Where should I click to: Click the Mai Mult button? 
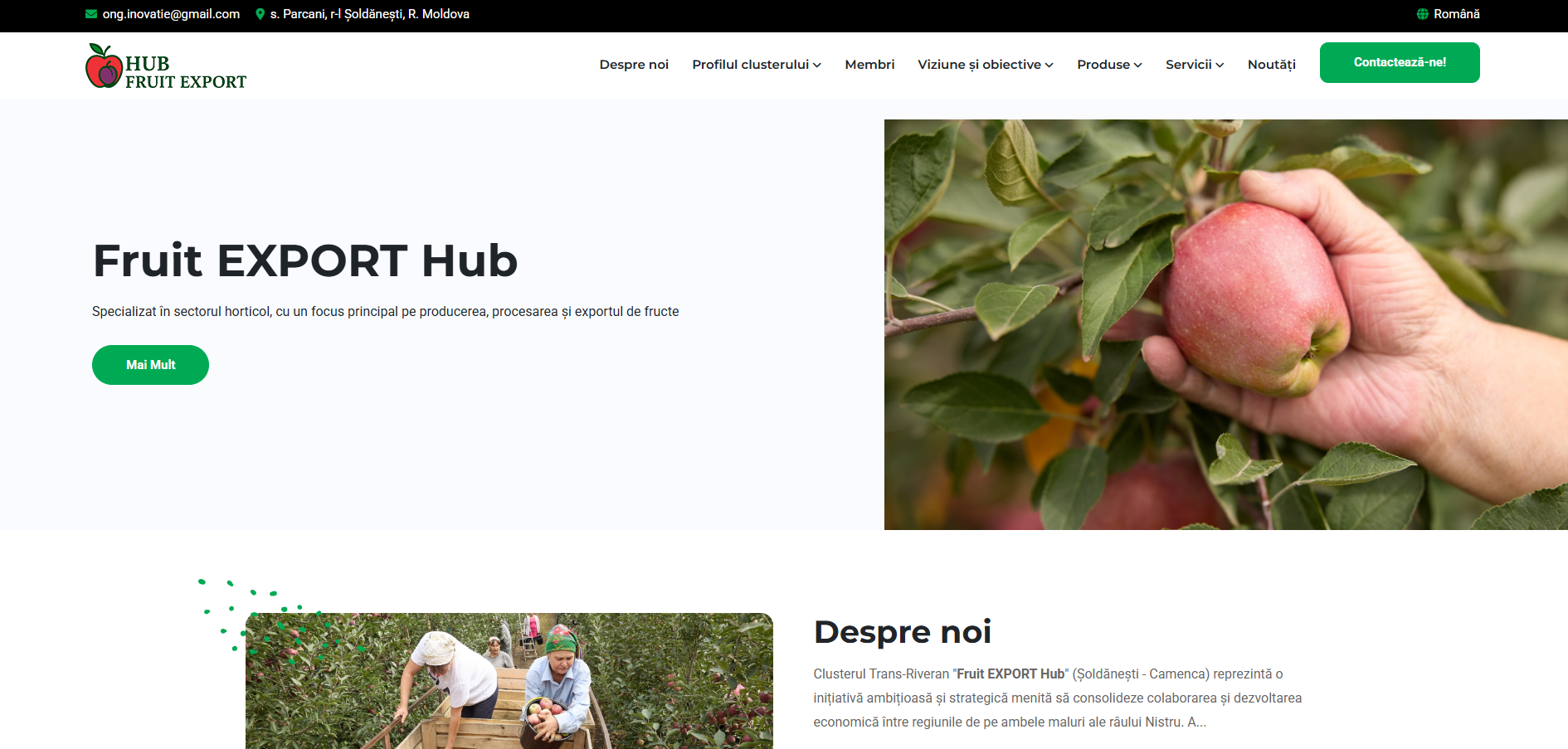pos(150,365)
